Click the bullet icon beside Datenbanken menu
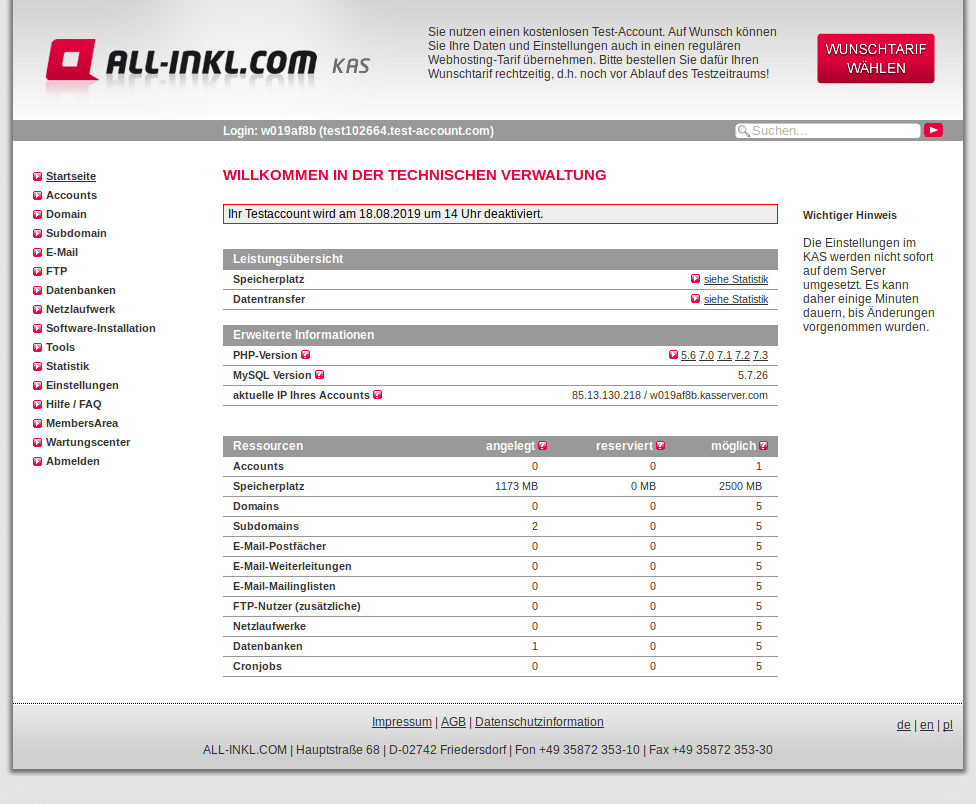The height and width of the screenshot is (804, 976). (x=37, y=291)
